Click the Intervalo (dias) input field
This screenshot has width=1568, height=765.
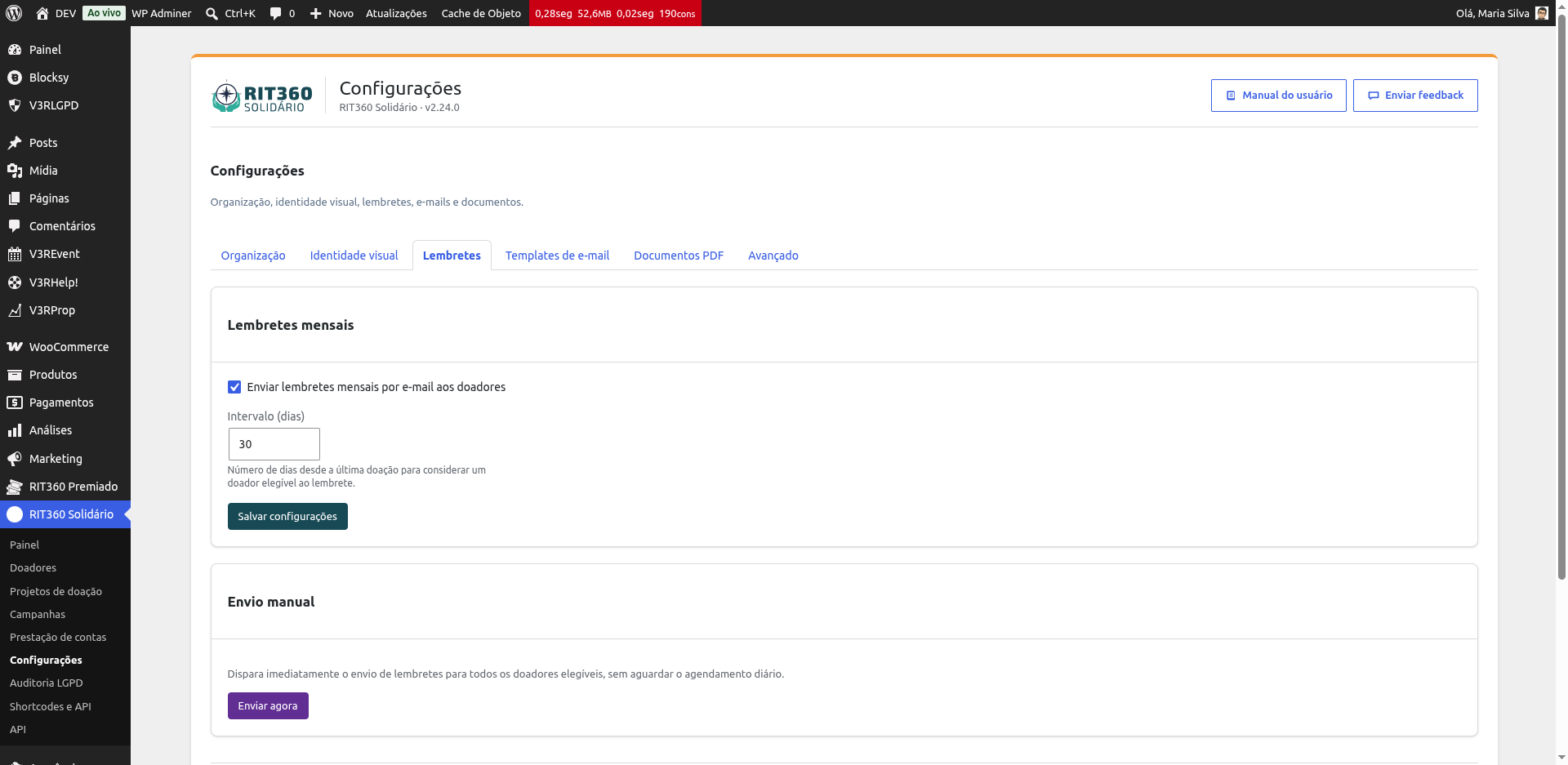[x=274, y=444]
